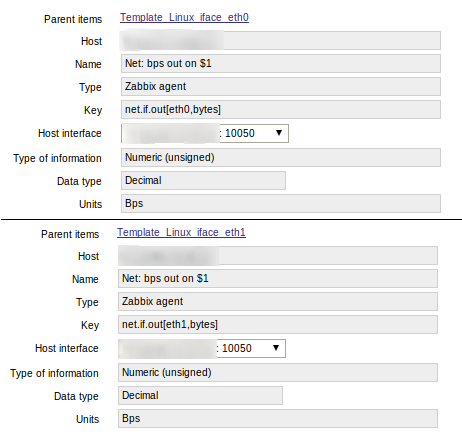Click the Key field containing net.if.out[eth0,bytes]

[281, 109]
